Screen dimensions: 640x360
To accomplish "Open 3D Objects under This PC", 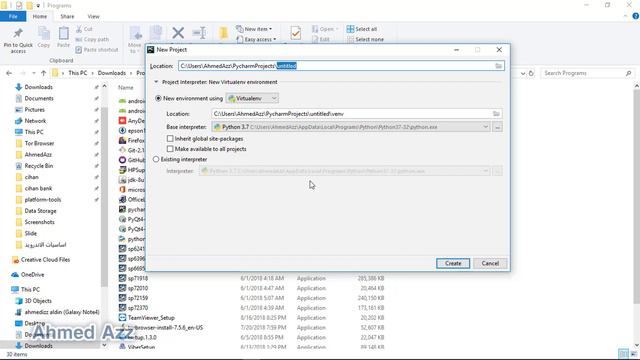I will coord(38,301).
